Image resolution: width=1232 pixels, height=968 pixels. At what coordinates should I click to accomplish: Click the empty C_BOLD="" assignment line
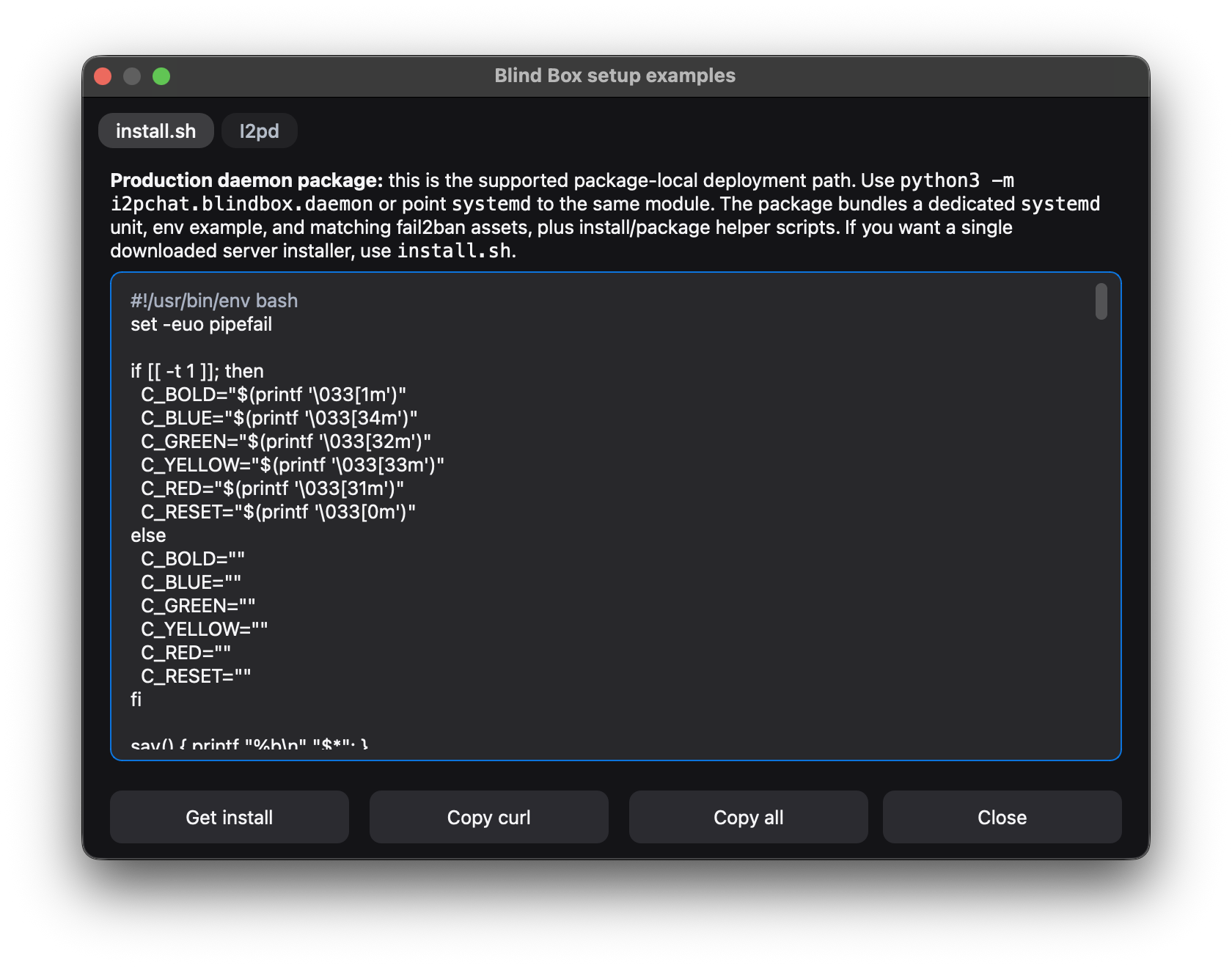pos(193,559)
